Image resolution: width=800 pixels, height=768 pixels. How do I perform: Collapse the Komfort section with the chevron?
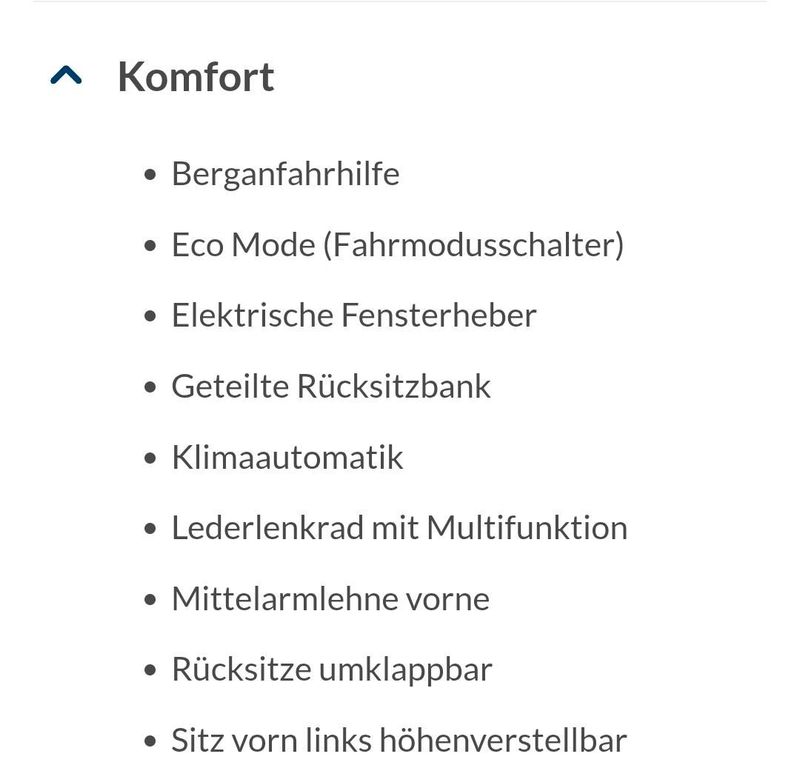[66, 76]
